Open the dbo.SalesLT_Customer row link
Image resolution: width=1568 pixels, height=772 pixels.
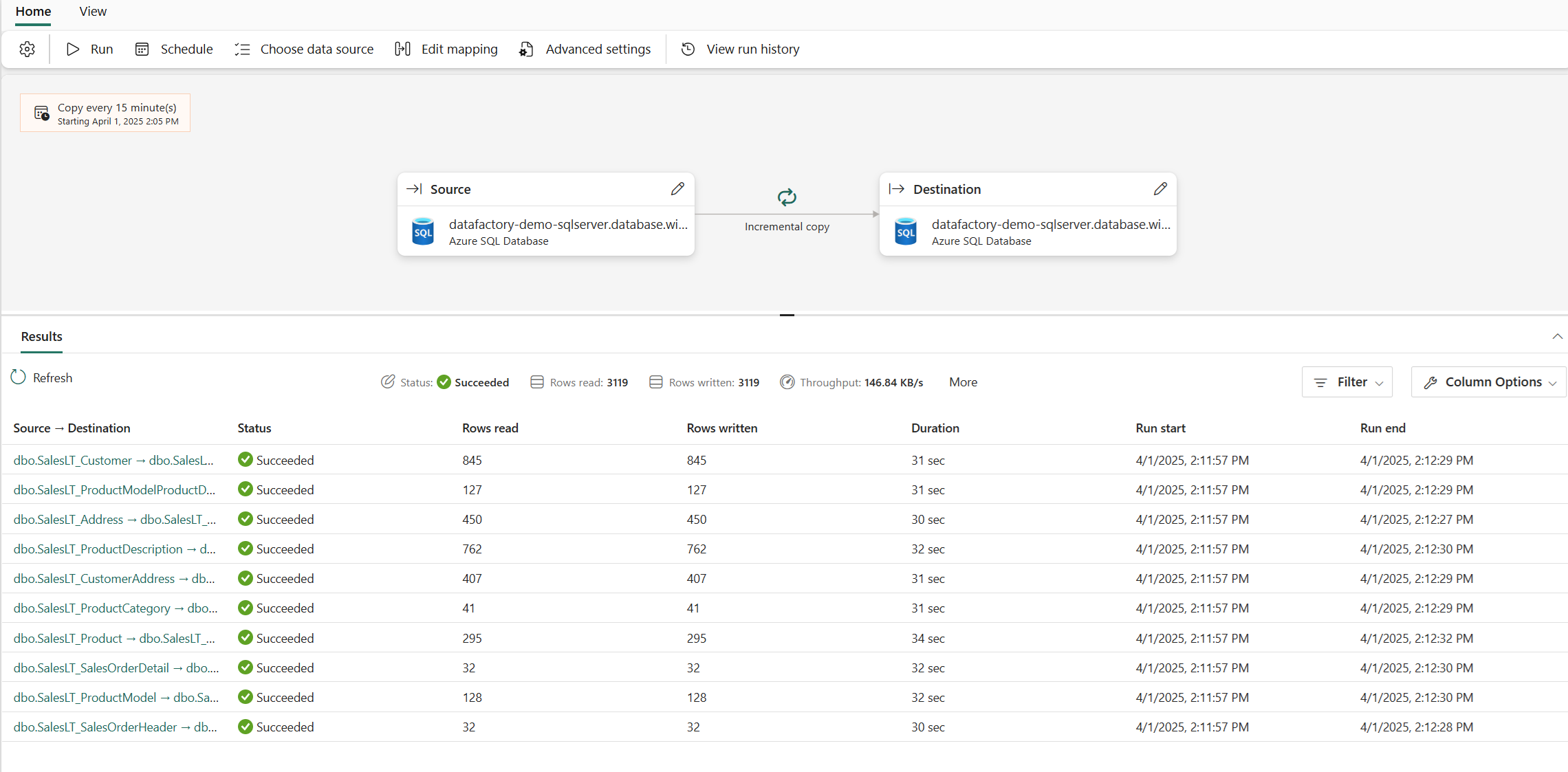pyautogui.click(x=113, y=460)
